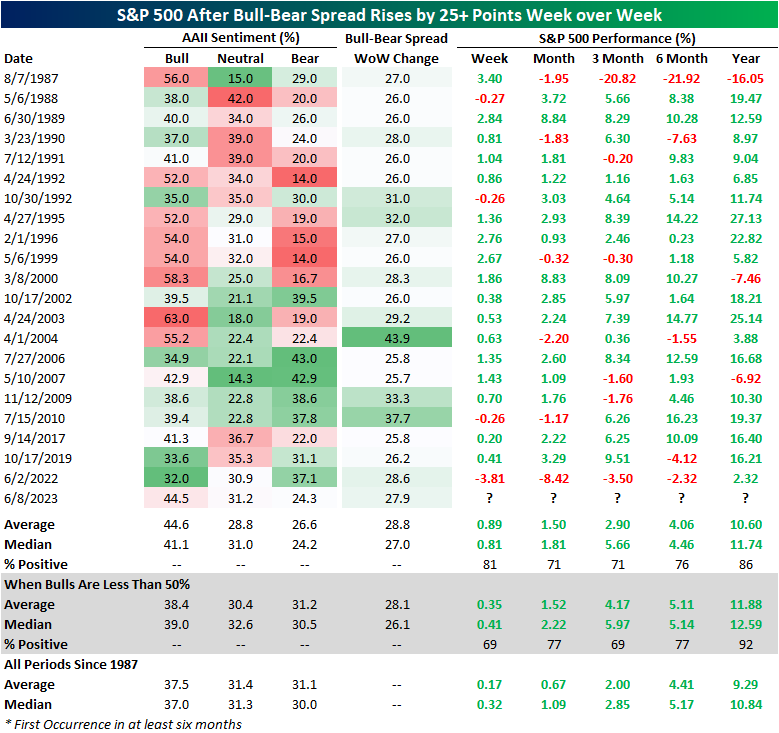This screenshot has height=733, width=779.
Task: Select the date 7/27/2006
Action: click(34, 358)
